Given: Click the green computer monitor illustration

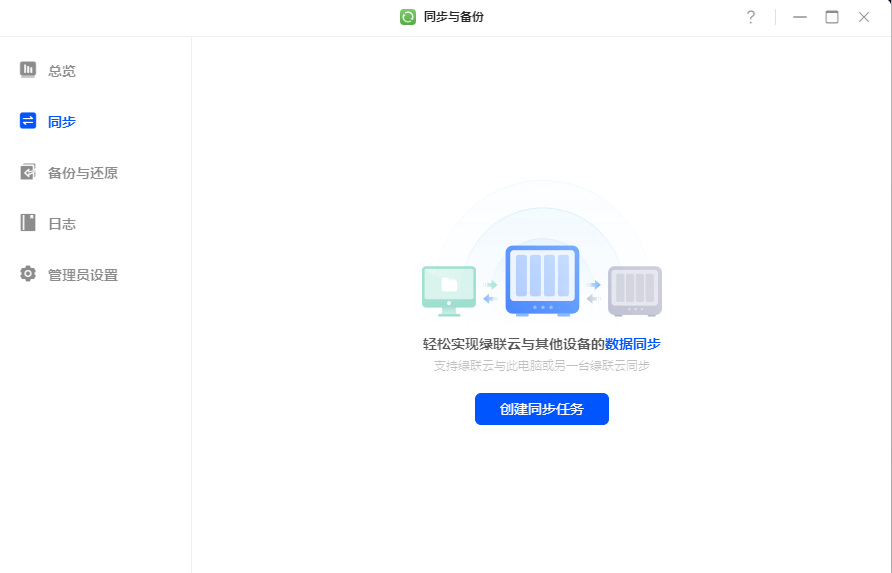Looking at the screenshot, I should click(x=449, y=289).
